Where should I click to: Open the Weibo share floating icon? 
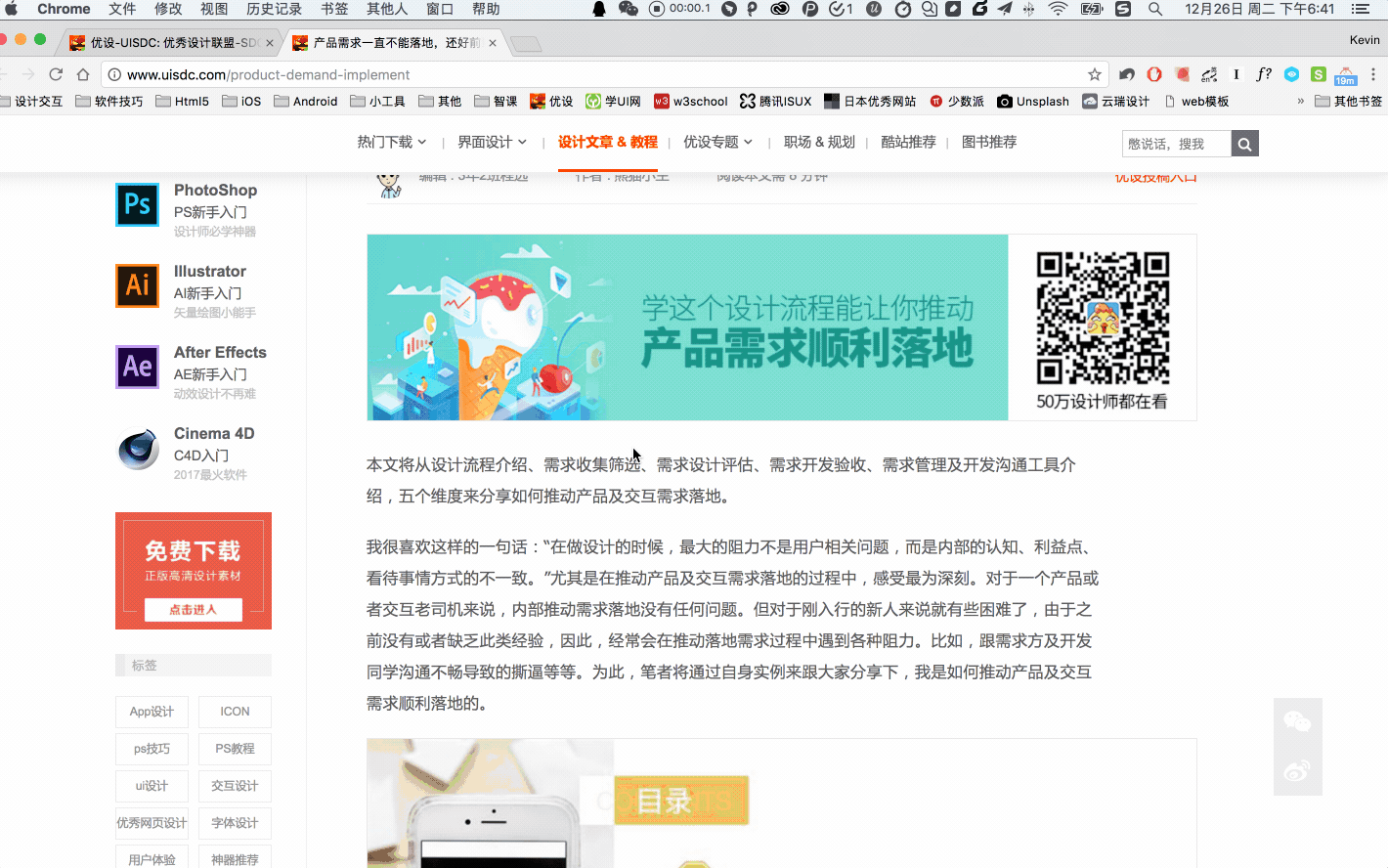pos(1297,771)
